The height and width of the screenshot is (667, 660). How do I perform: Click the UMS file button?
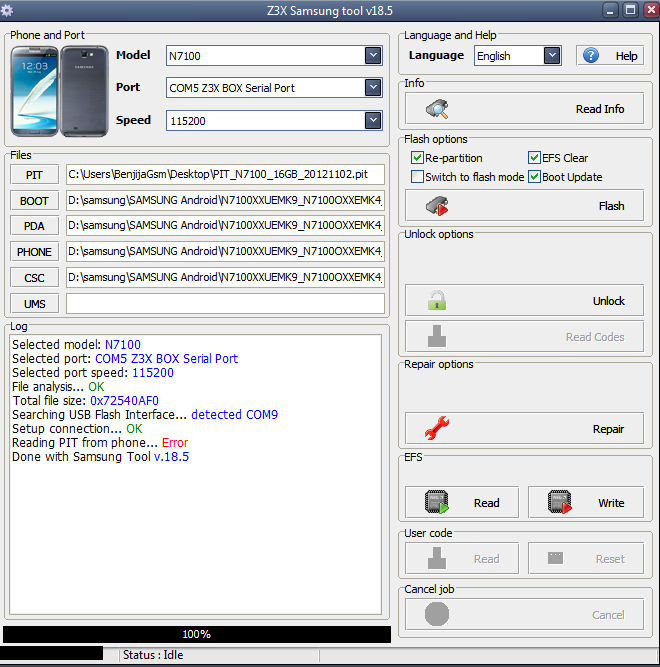tap(34, 304)
